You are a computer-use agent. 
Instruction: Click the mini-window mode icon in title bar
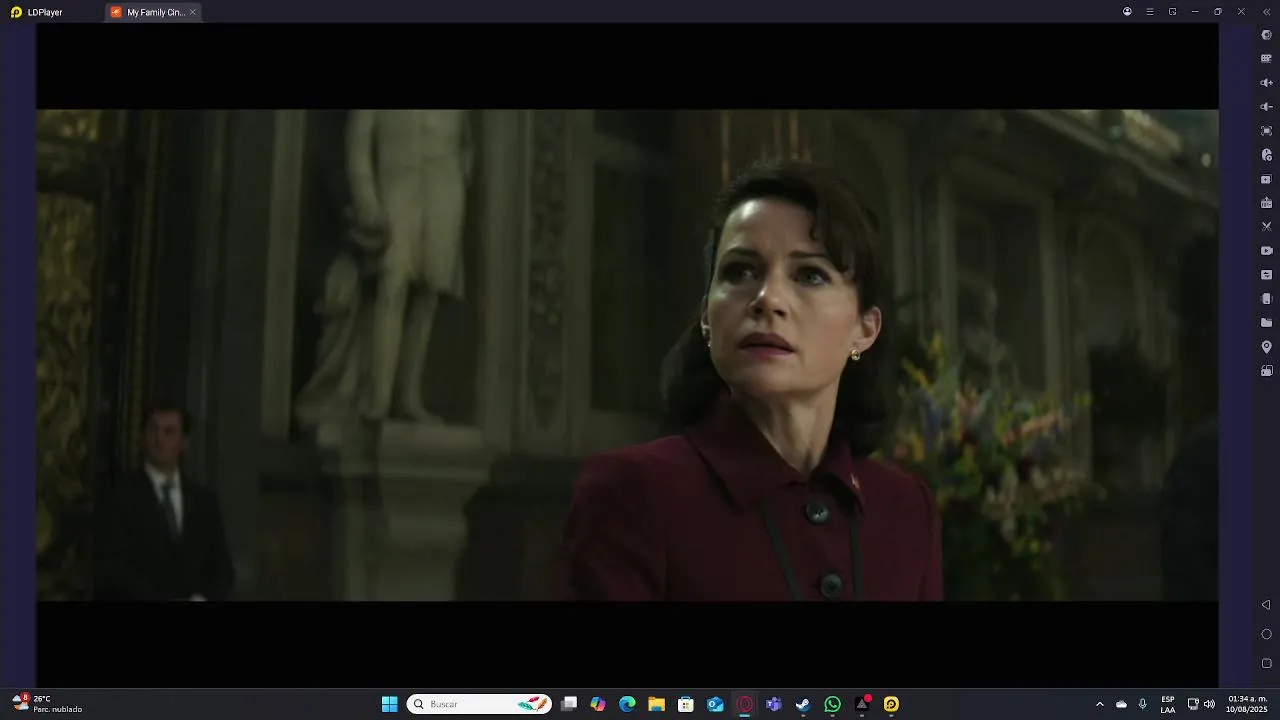(x=1172, y=12)
